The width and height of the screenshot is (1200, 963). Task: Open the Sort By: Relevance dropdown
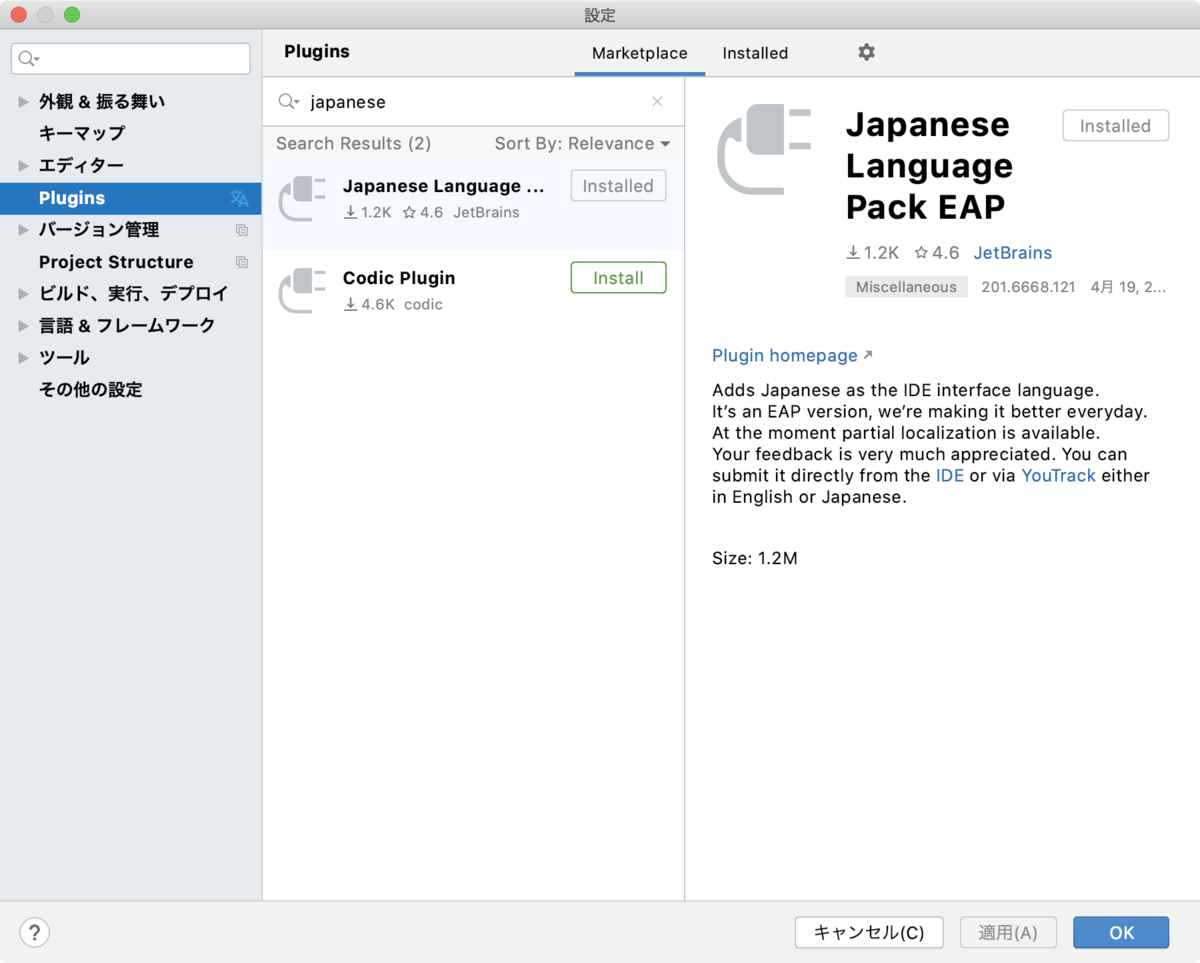click(x=582, y=144)
